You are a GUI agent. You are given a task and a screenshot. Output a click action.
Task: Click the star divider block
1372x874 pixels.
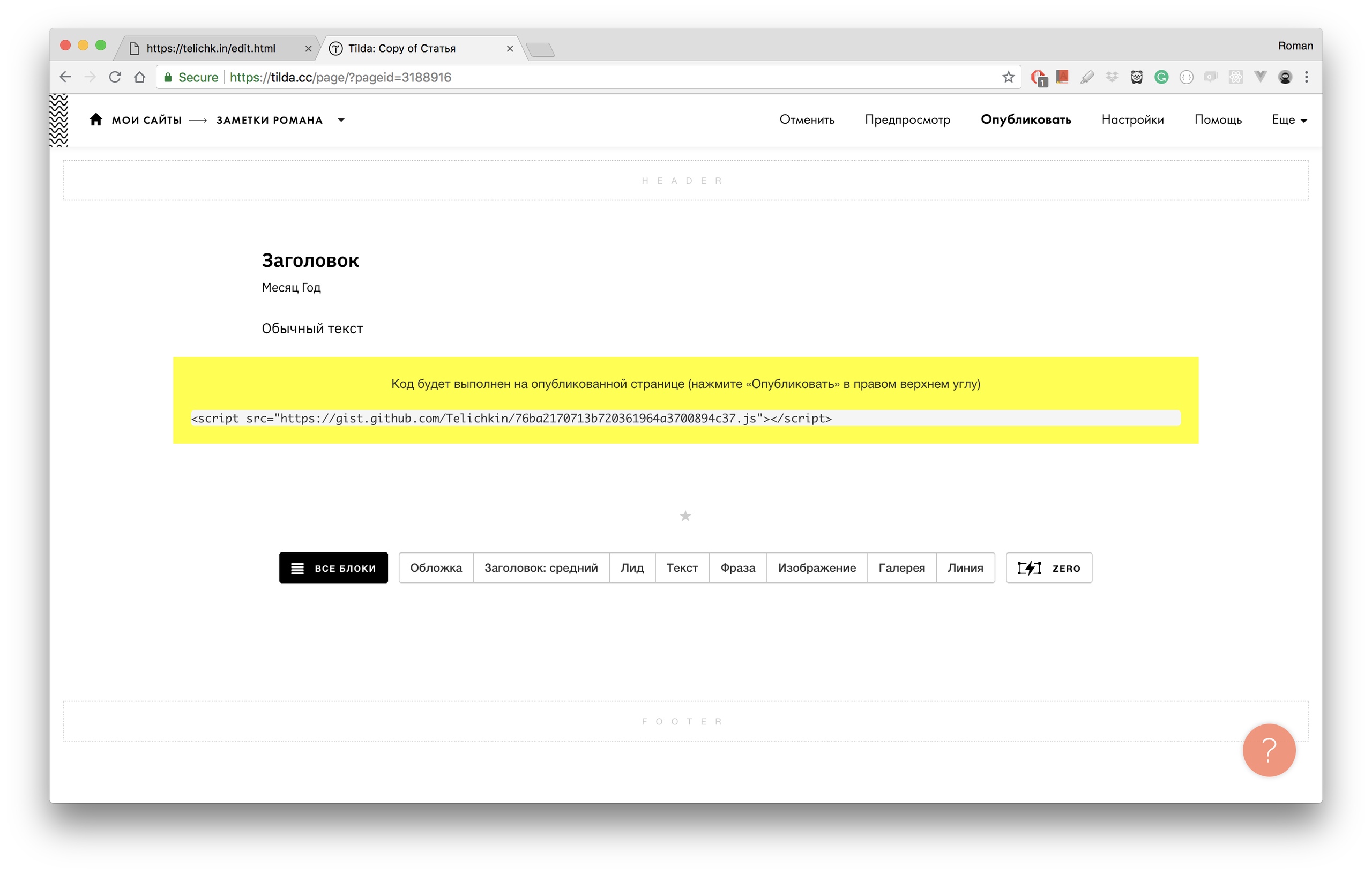click(685, 516)
